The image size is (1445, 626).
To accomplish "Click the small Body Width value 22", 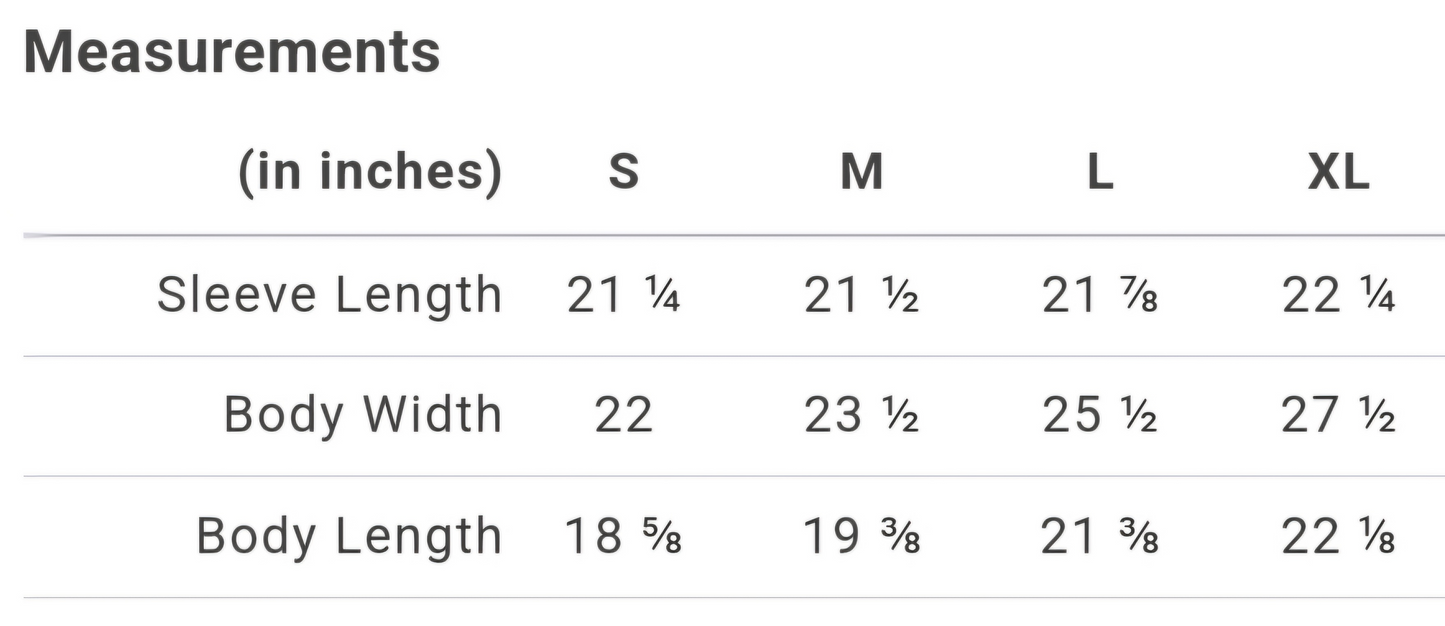I will pyautogui.click(x=623, y=415).
